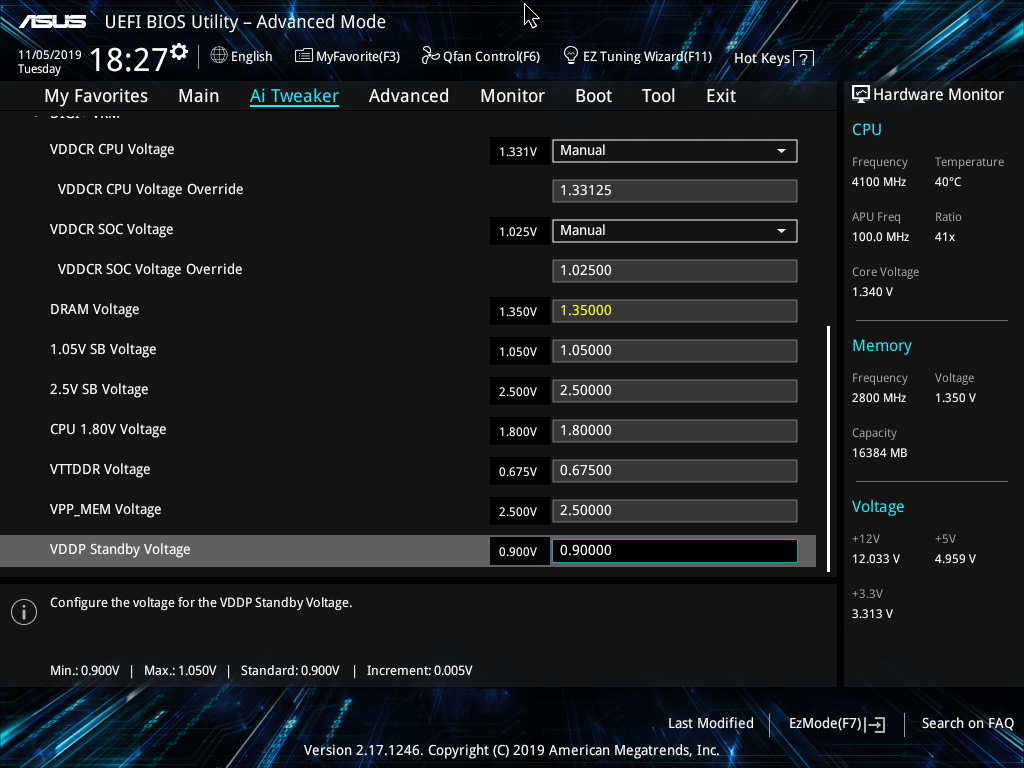Select the VPP_MEM Voltage label
The width and height of the screenshot is (1024, 768).
point(106,509)
